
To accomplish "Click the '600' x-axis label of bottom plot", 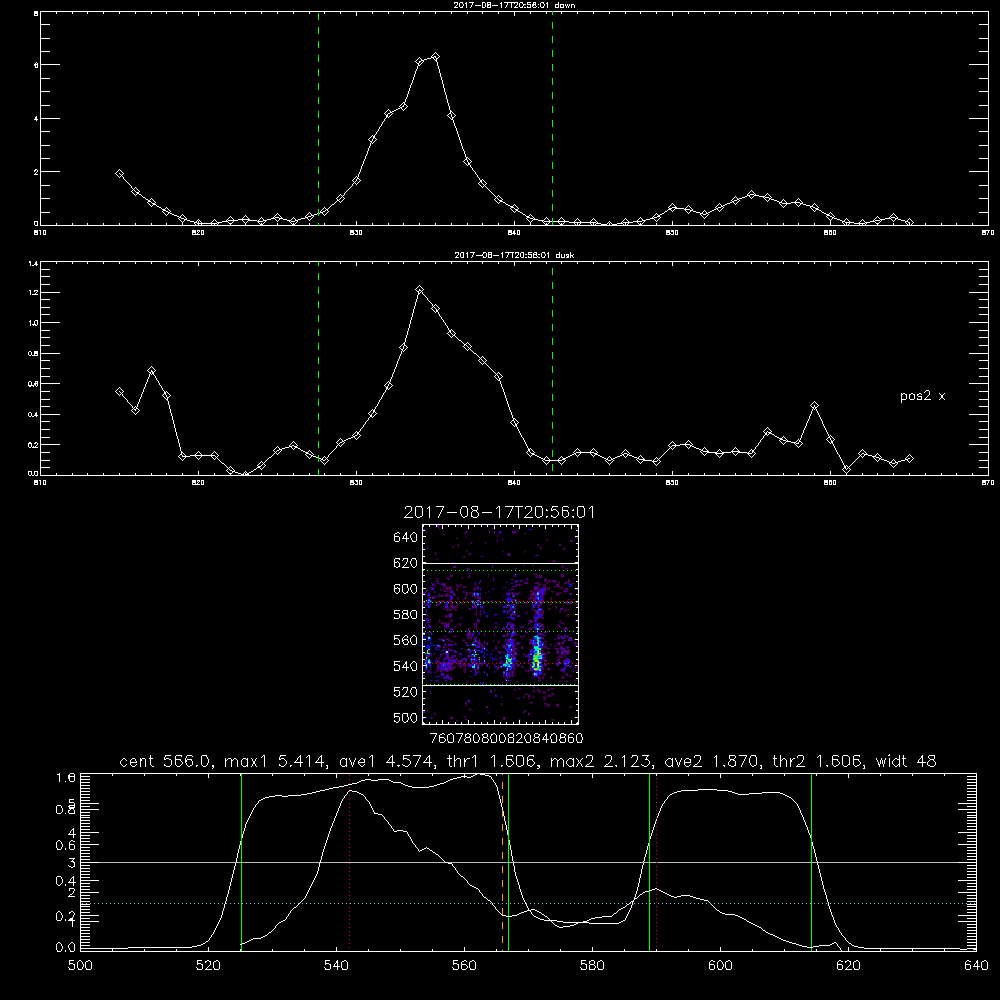I will [x=721, y=966].
